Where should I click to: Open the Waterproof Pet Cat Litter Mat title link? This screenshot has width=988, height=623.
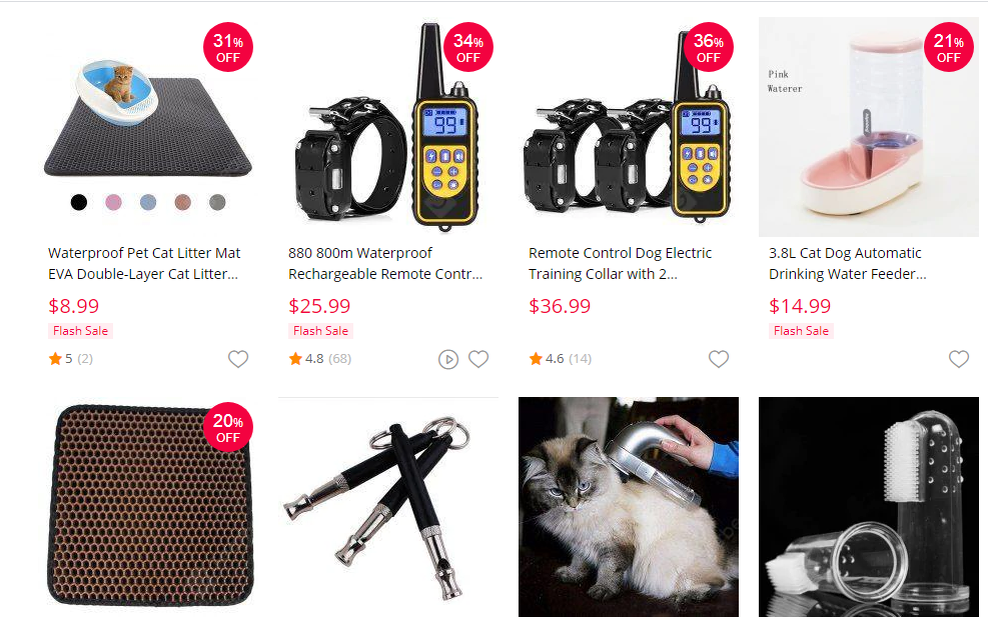144,263
